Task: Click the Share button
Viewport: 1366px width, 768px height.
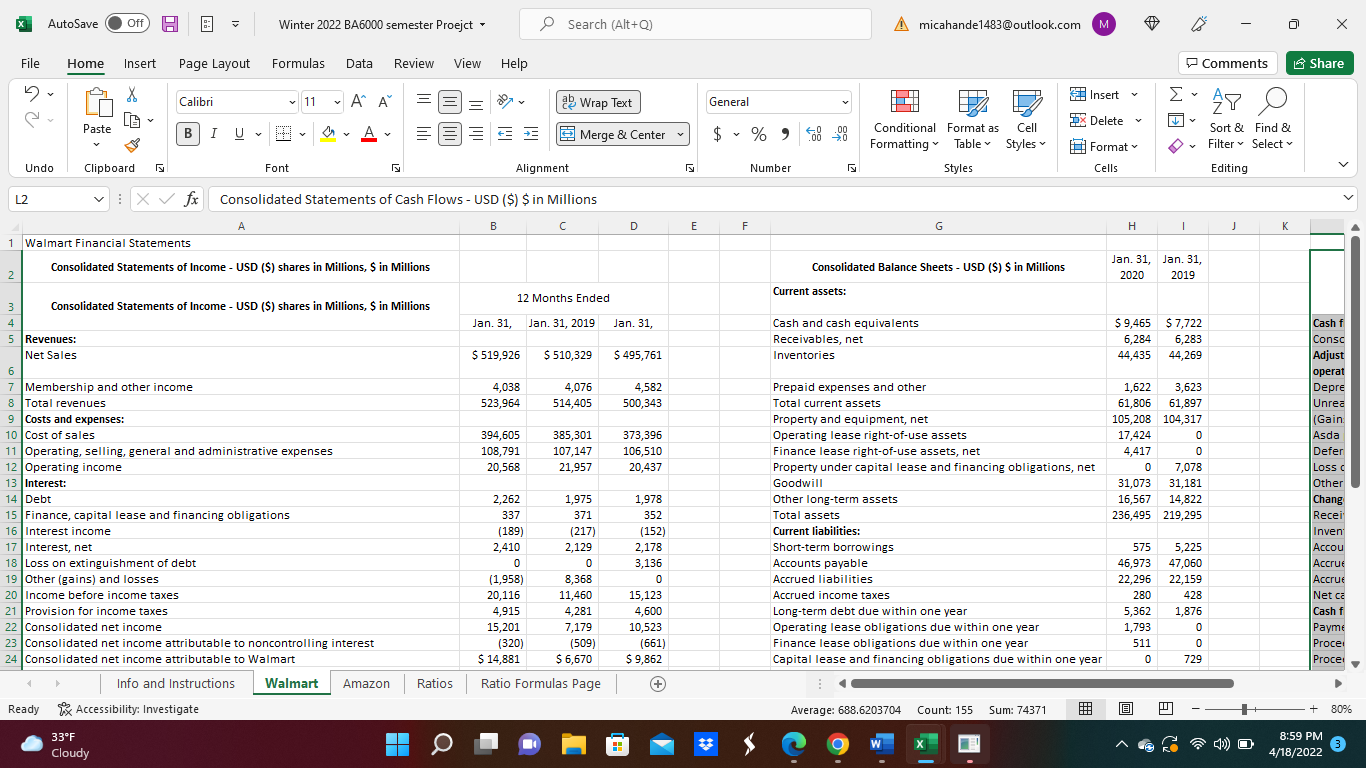Action: pos(1318,63)
